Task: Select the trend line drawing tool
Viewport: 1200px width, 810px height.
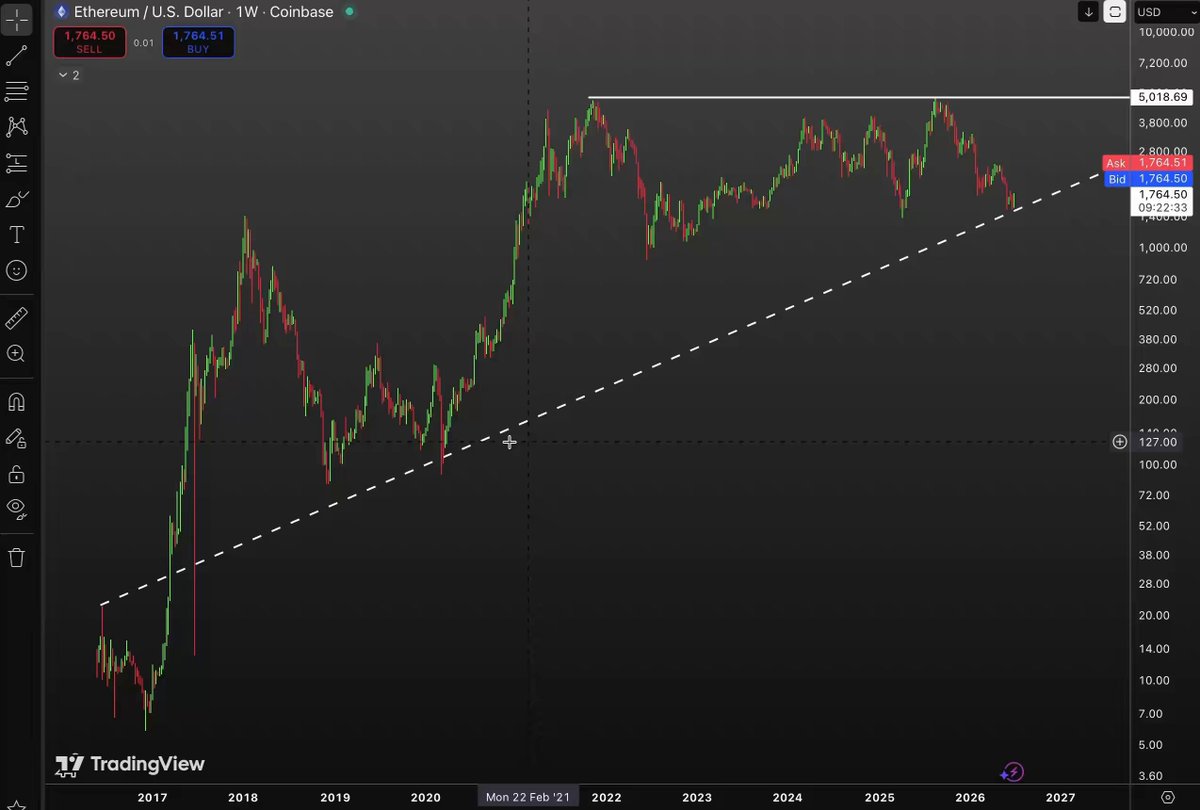Action: click(x=17, y=55)
